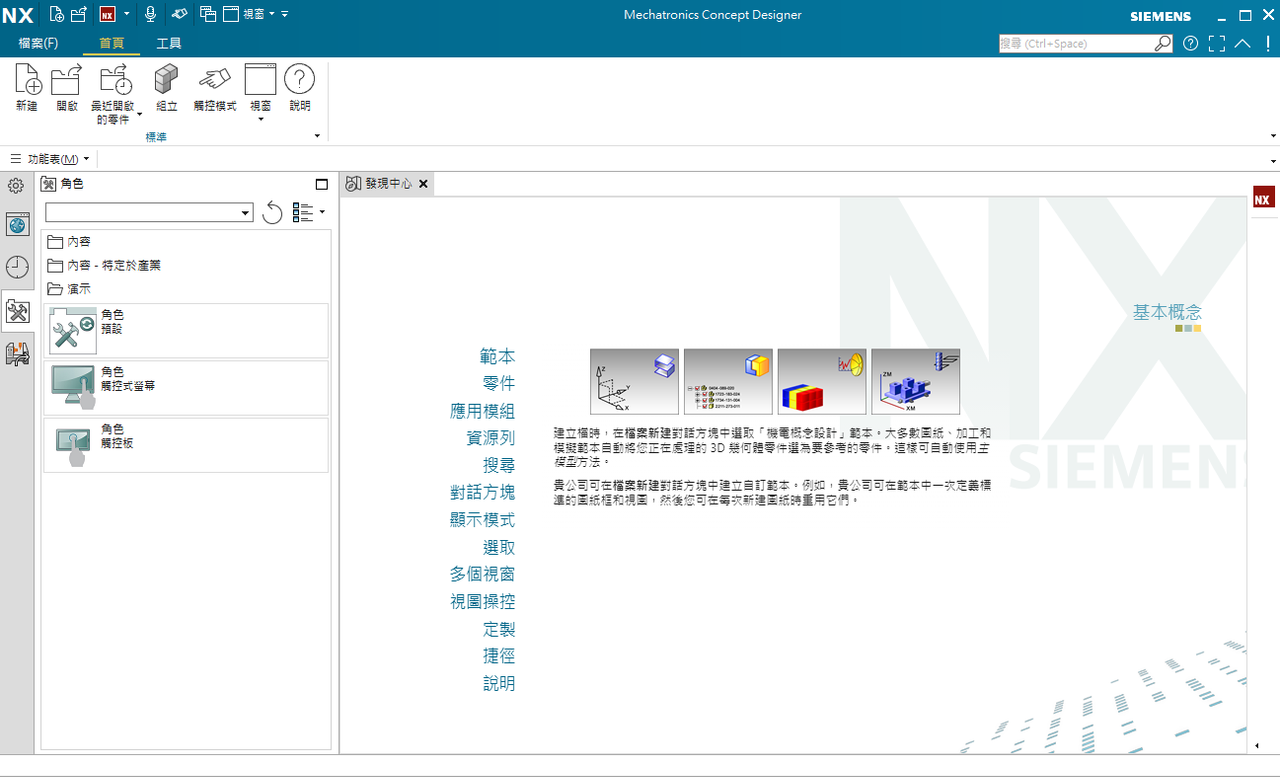
Task: Open the bottom sidebar palette tab icon
Action: pyautogui.click(x=18, y=353)
